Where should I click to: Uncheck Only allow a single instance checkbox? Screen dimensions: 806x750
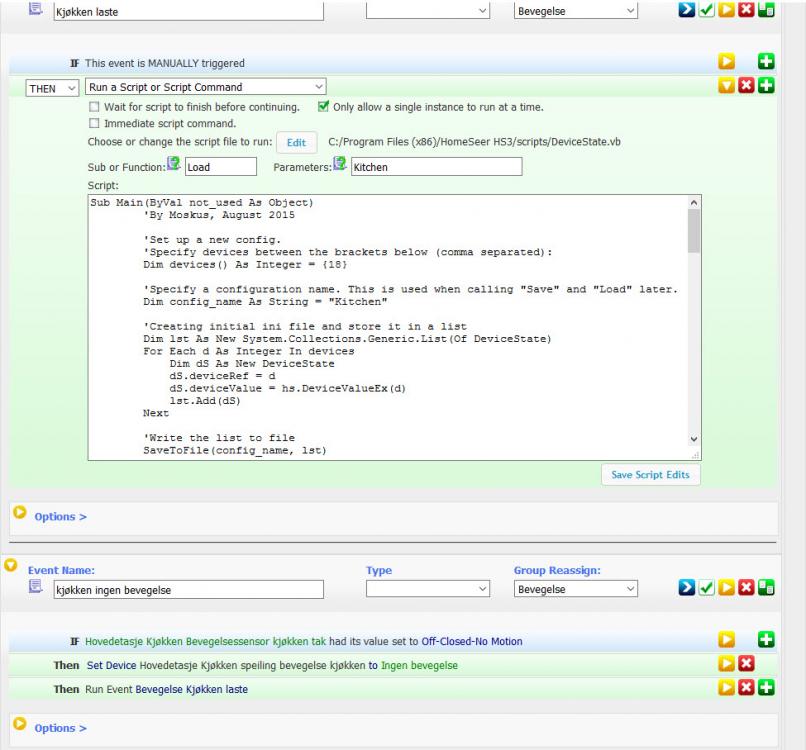(323, 107)
